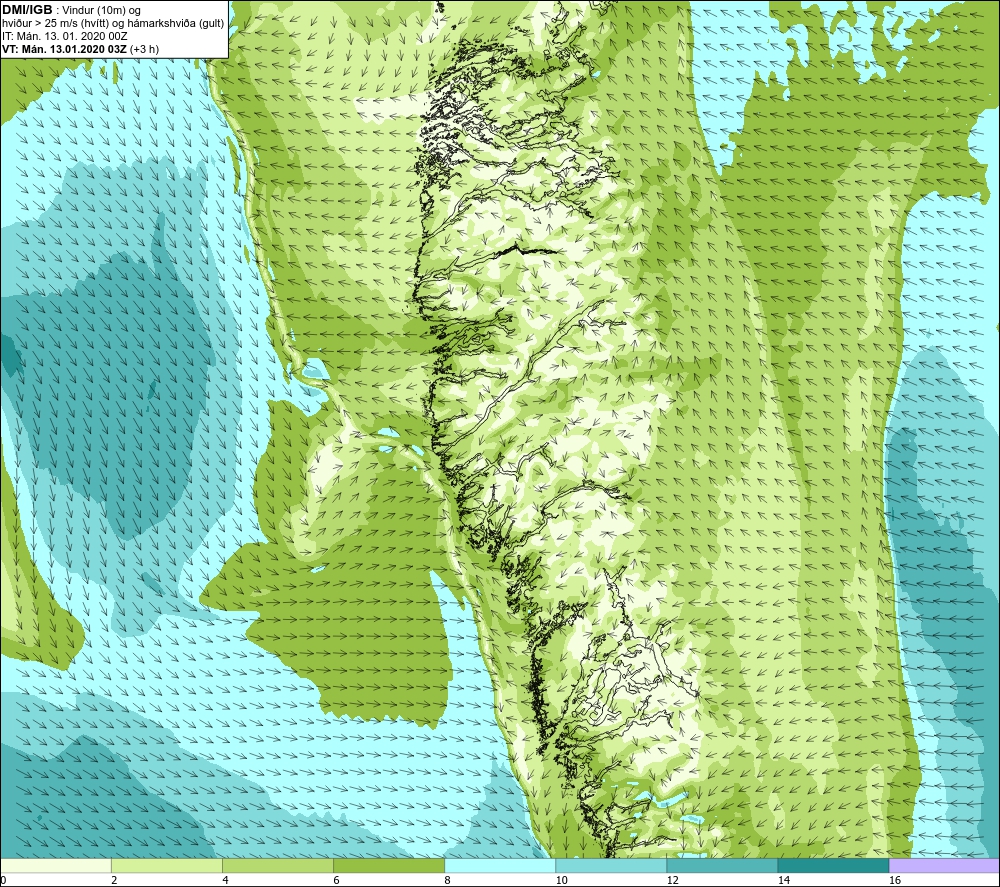Click scale label "8"
The width and height of the screenshot is (1000, 887).
(x=447, y=880)
